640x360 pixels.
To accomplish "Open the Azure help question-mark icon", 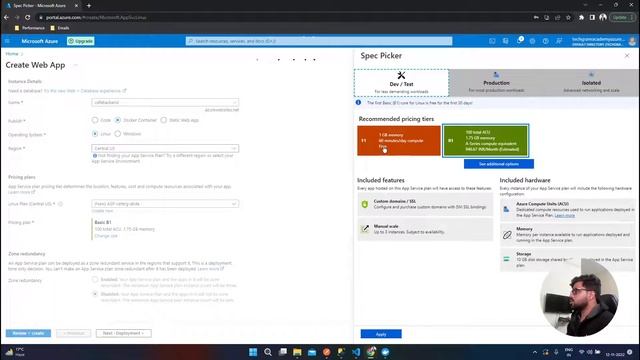I will coord(545,41).
